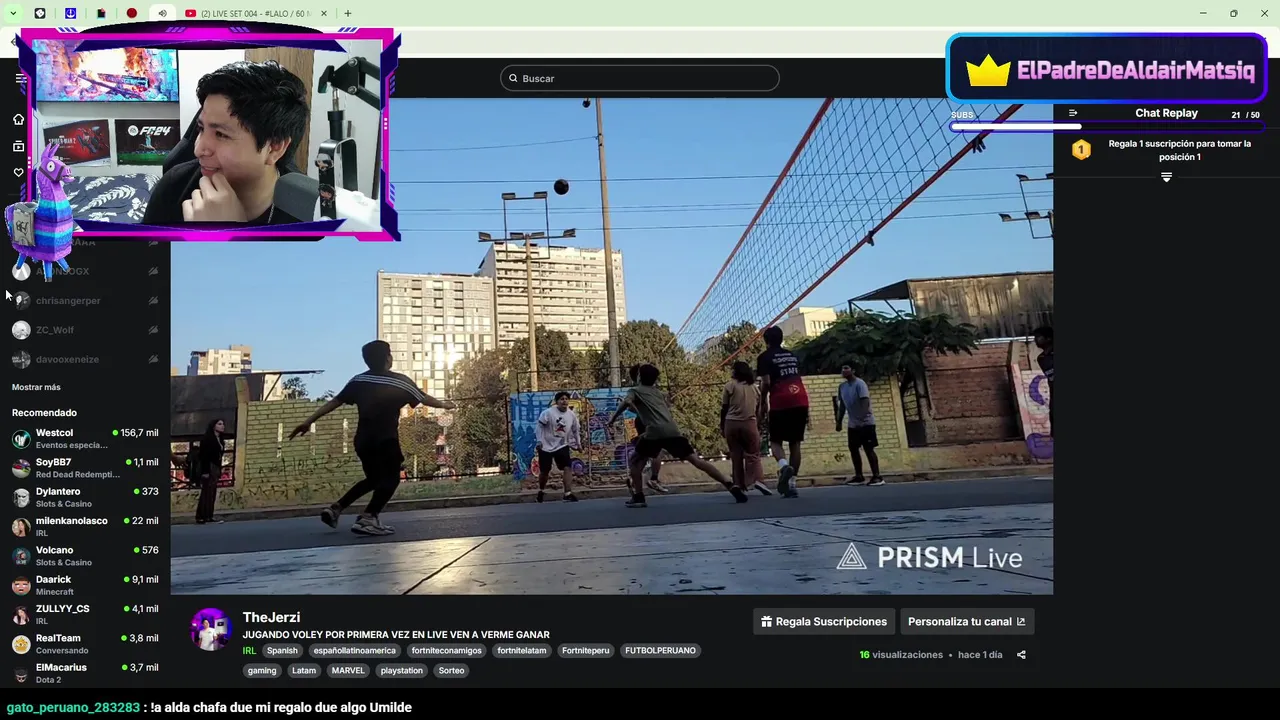Click the offline icon beside chrisangerper

[153, 301]
